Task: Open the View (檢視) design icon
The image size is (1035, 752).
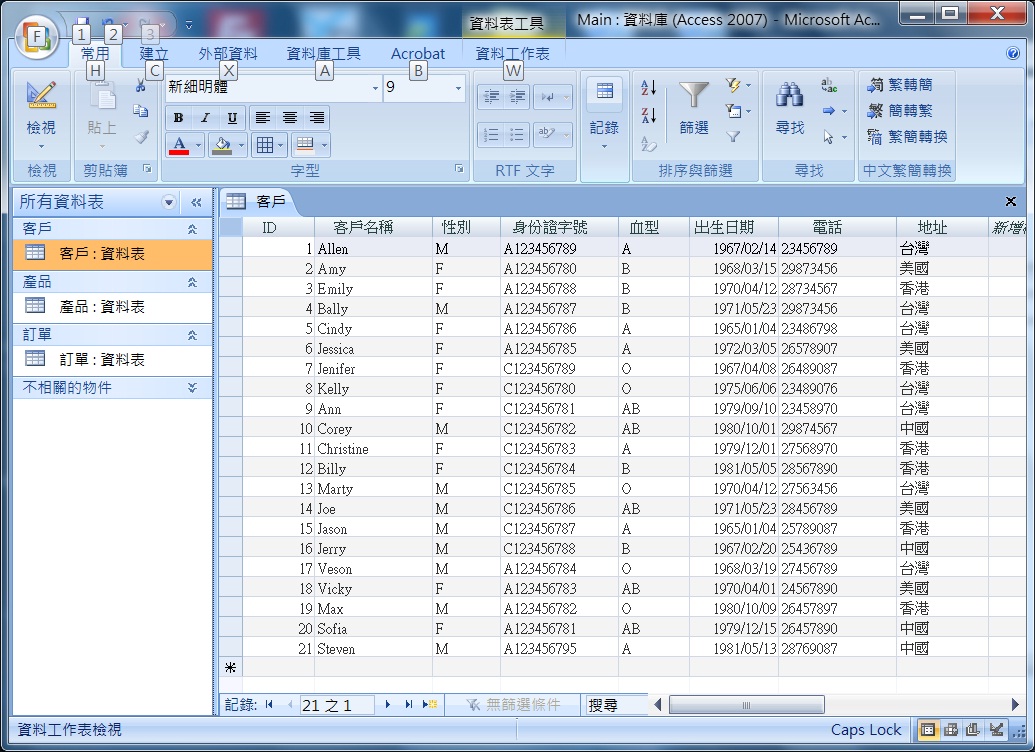Action: 41,96
